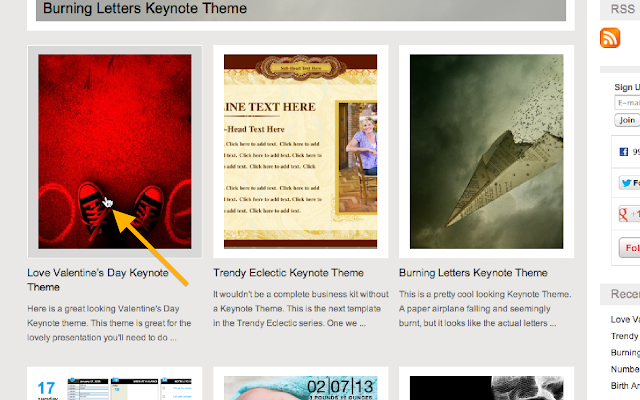Image resolution: width=640 pixels, height=400 pixels.
Task: Open Love Valentine's Day Keynote Theme title
Action: point(98,280)
